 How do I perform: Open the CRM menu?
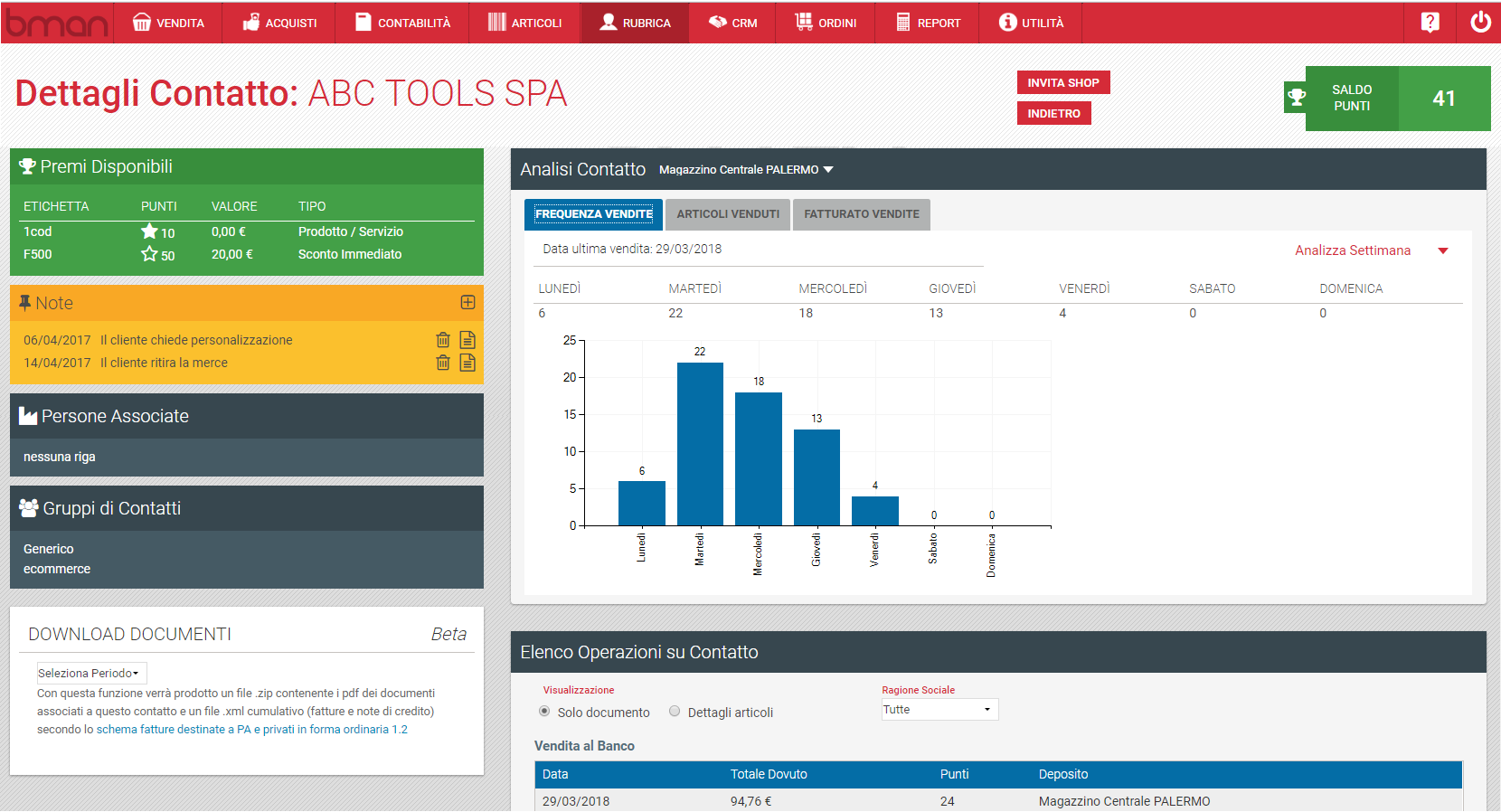coord(732,23)
